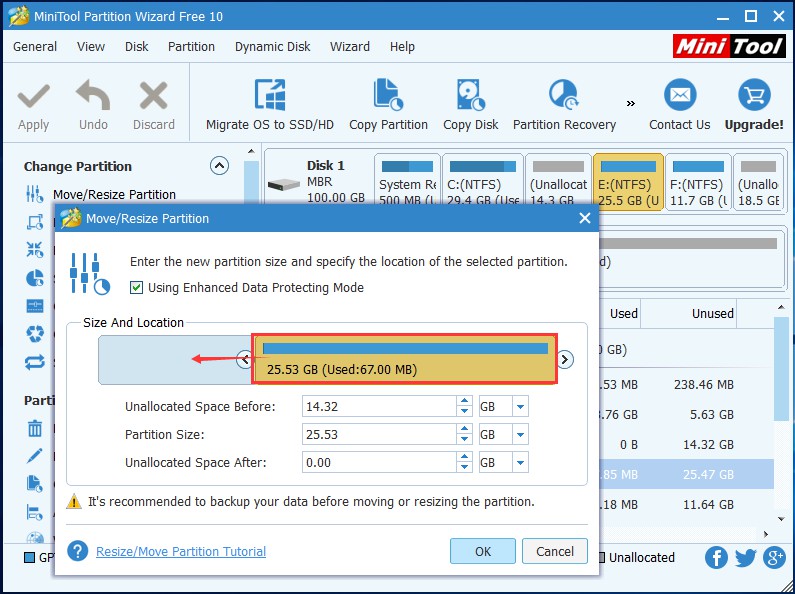Edit the Unallocated Space Before field
This screenshot has width=795, height=594.
click(x=379, y=406)
